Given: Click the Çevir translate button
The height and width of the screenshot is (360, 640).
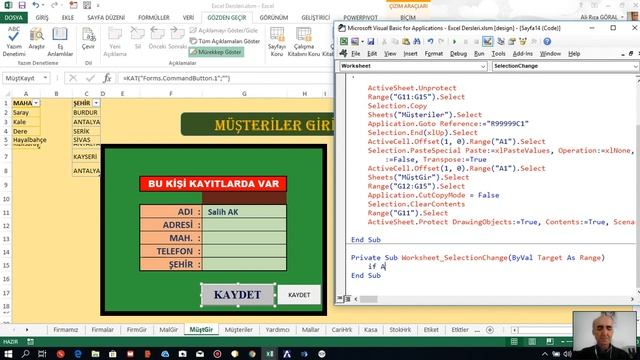Looking at the screenshot, I should tap(88, 39).
